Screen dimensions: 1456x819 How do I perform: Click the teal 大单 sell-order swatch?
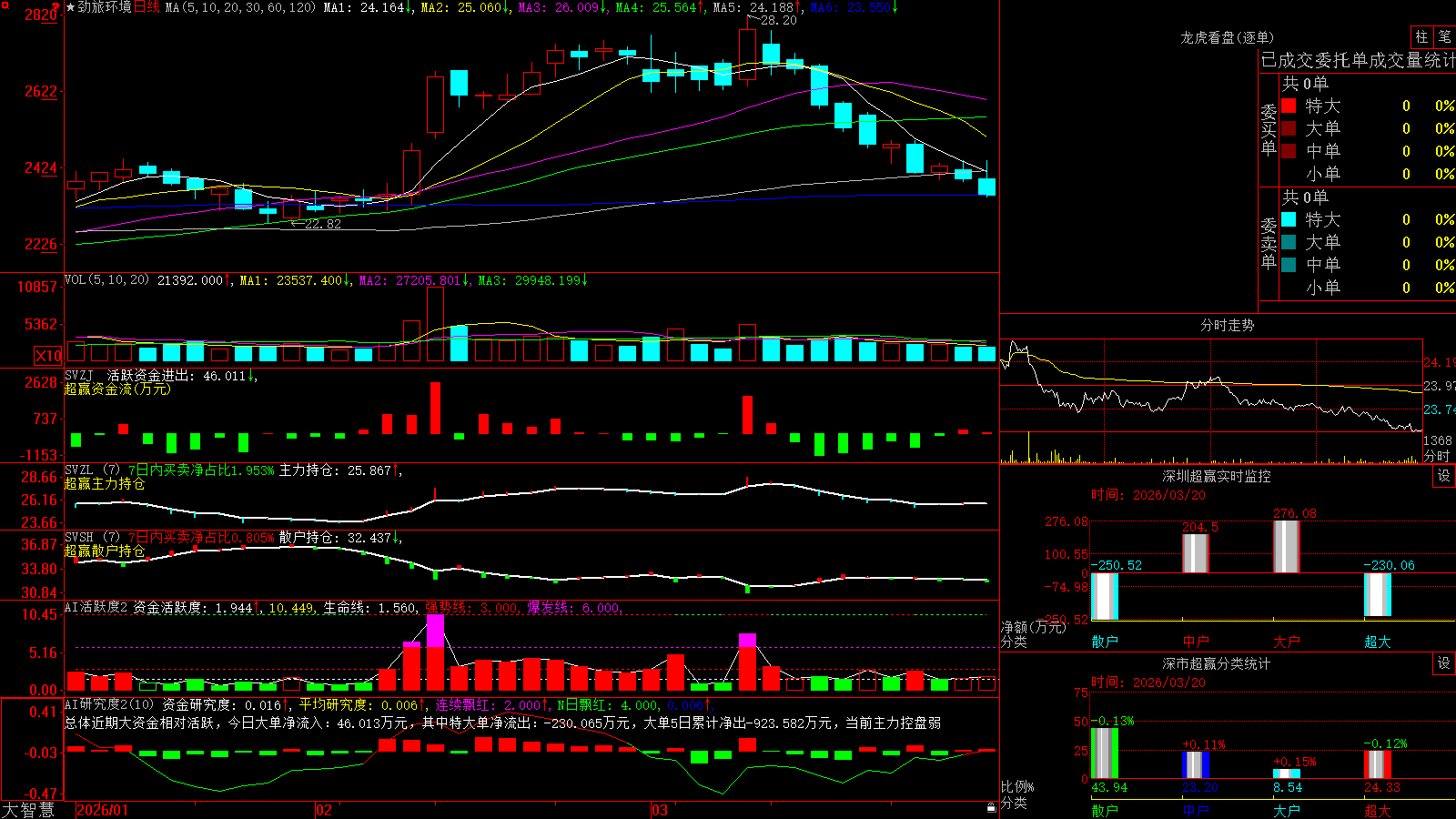point(1289,242)
